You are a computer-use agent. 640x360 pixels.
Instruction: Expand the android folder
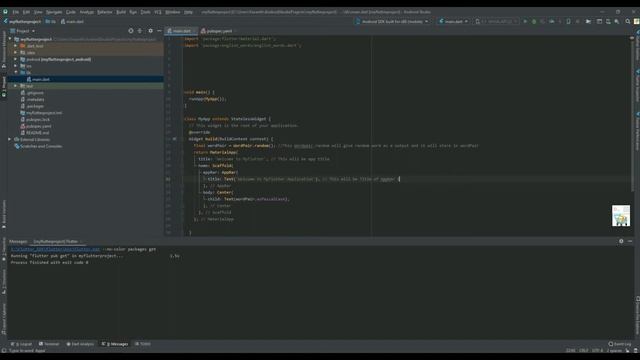(x=16, y=59)
